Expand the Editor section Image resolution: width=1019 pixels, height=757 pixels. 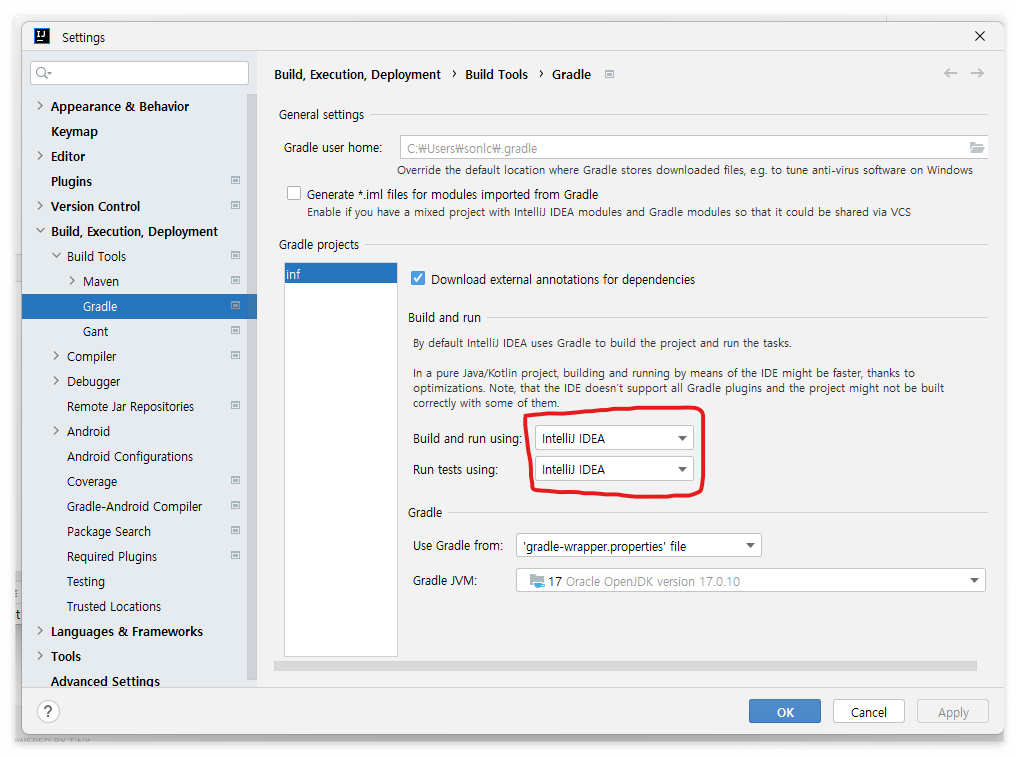40,155
